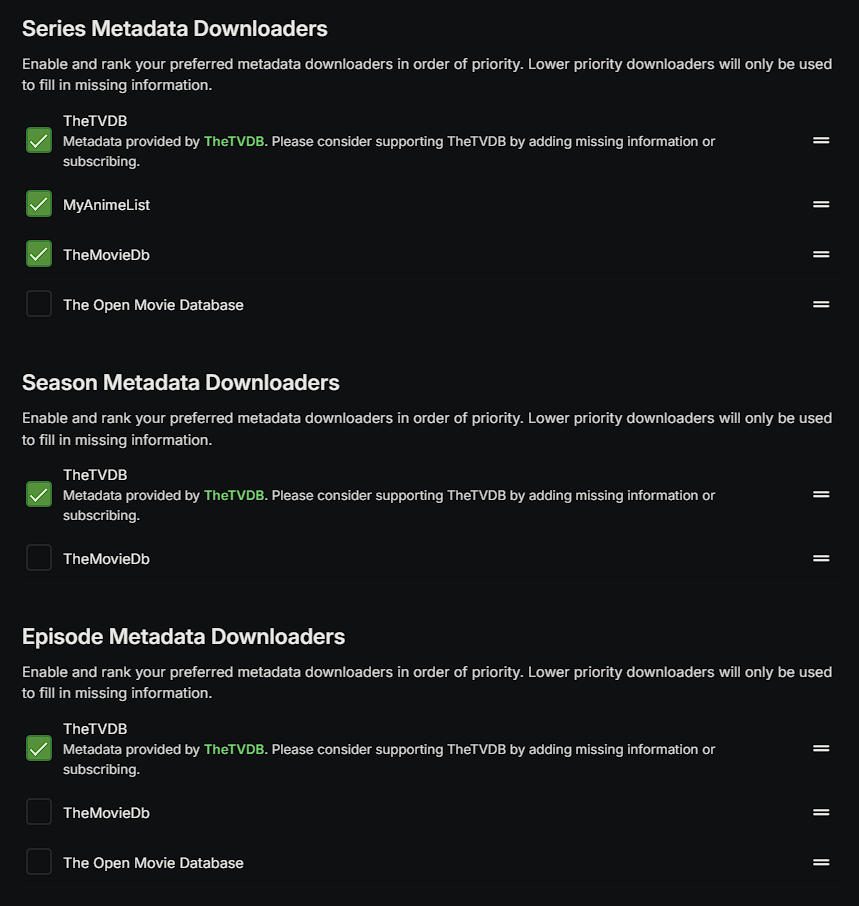Enable The Open Movie Database for series

[x=39, y=304]
